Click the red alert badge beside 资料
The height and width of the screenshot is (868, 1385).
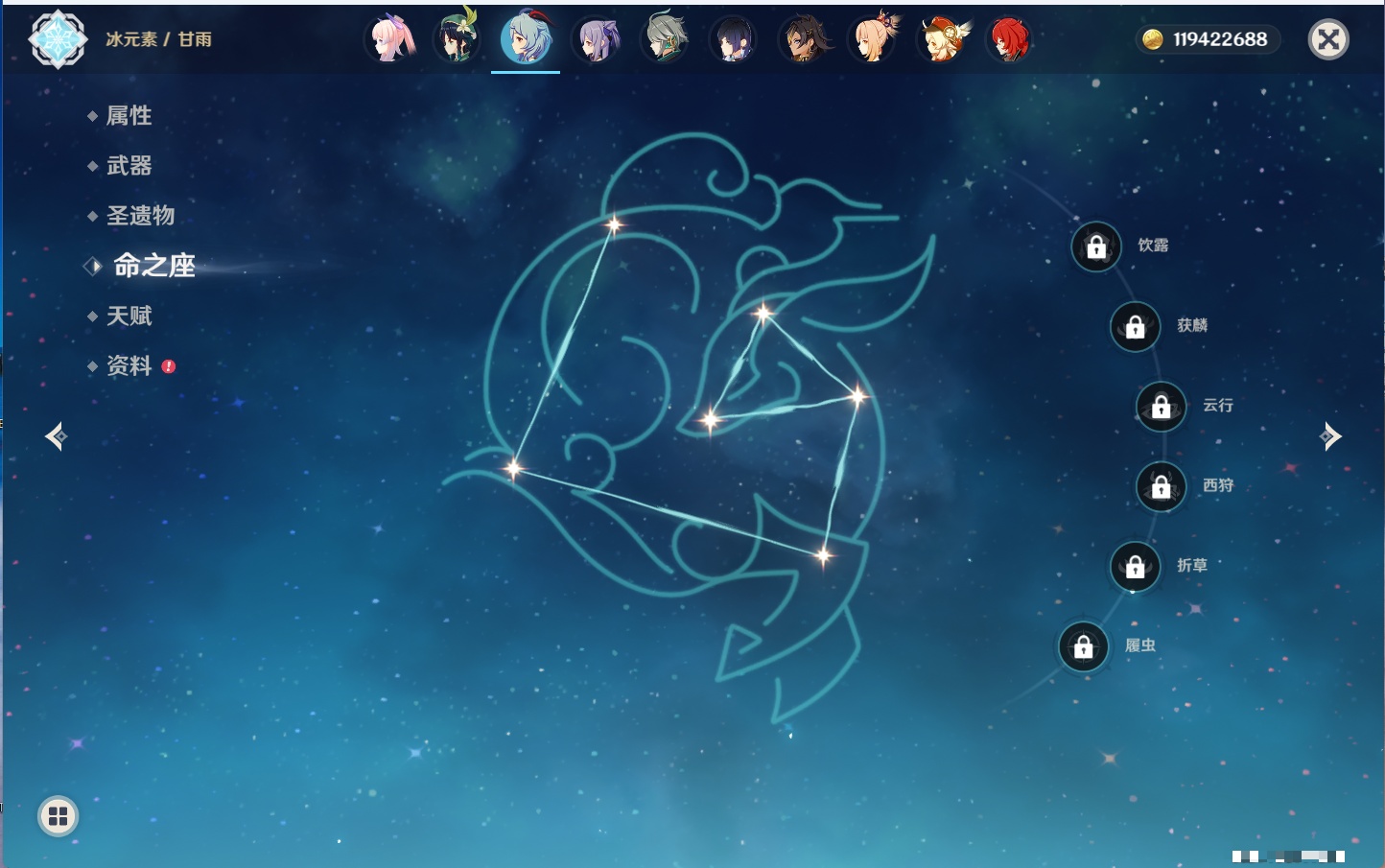pyautogui.click(x=169, y=366)
